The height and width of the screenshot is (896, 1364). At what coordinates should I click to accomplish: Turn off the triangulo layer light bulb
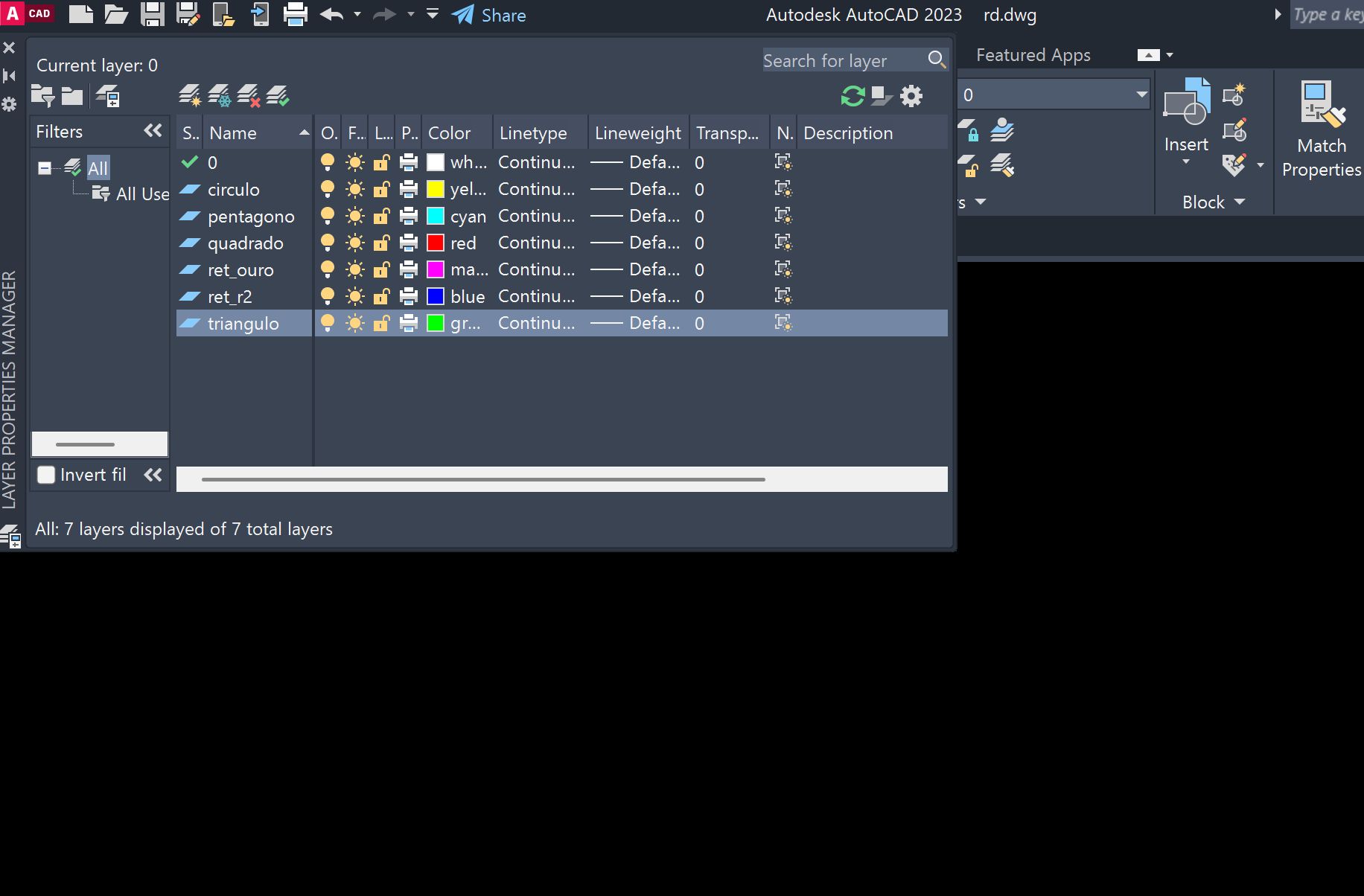328,323
